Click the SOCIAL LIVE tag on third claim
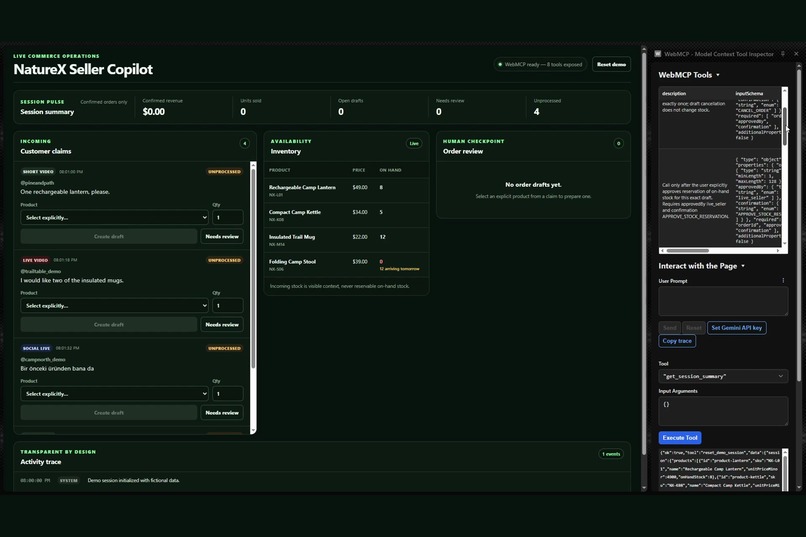806x537 pixels. pos(36,348)
